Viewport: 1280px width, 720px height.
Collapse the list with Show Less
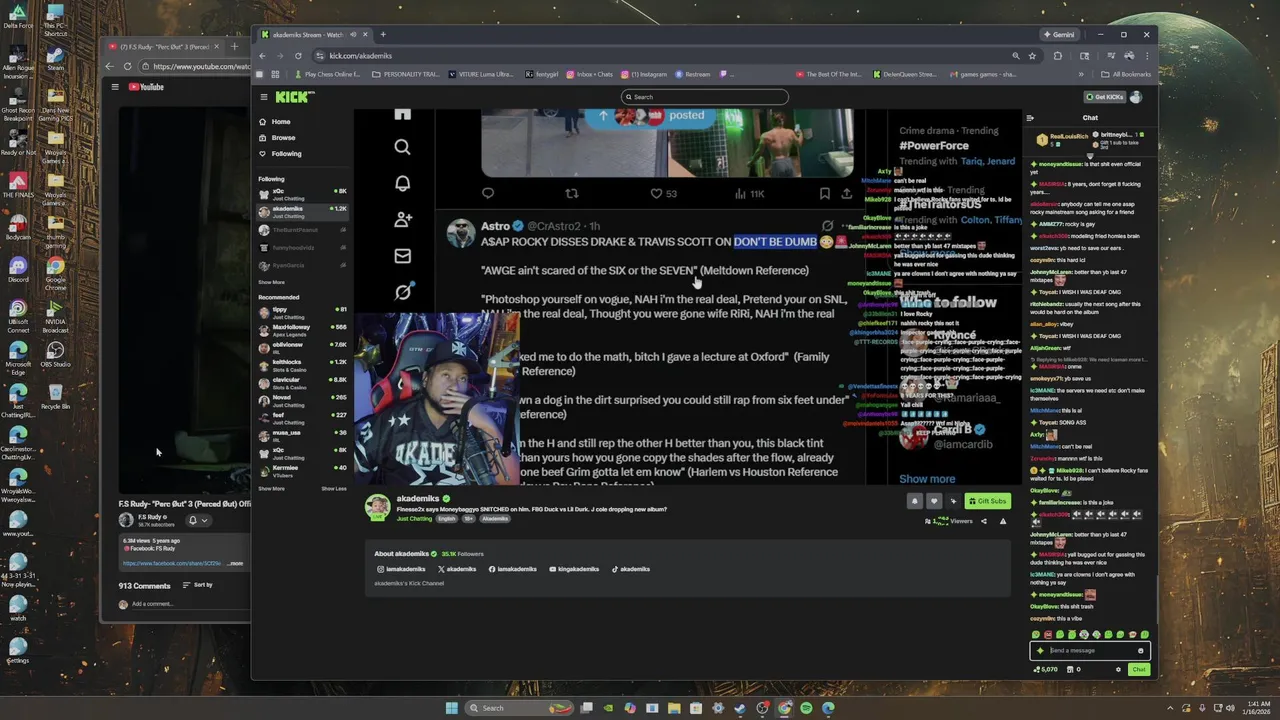(x=334, y=489)
